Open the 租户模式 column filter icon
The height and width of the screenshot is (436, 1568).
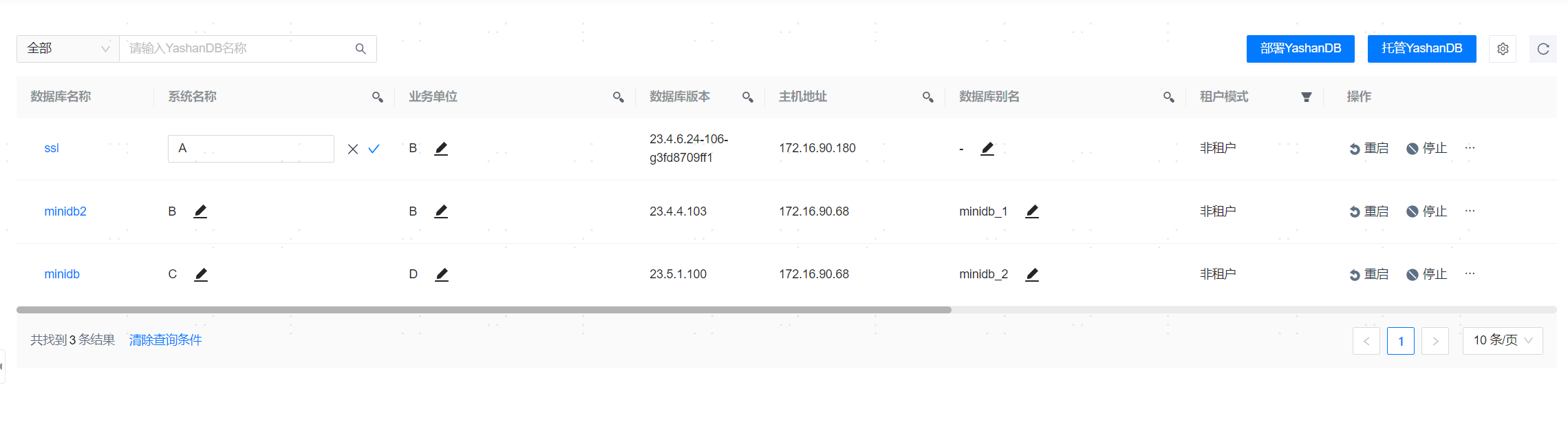(1306, 97)
